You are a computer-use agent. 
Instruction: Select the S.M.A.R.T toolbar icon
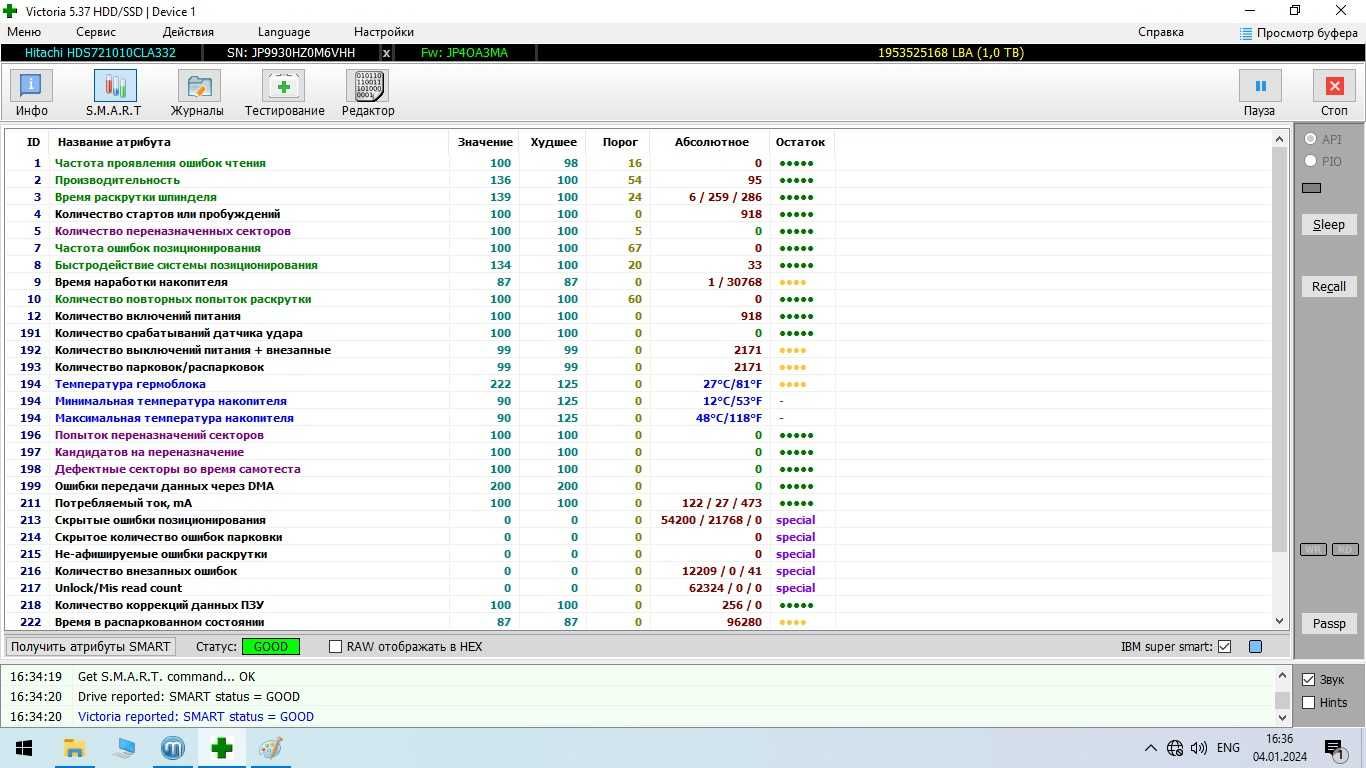114,94
